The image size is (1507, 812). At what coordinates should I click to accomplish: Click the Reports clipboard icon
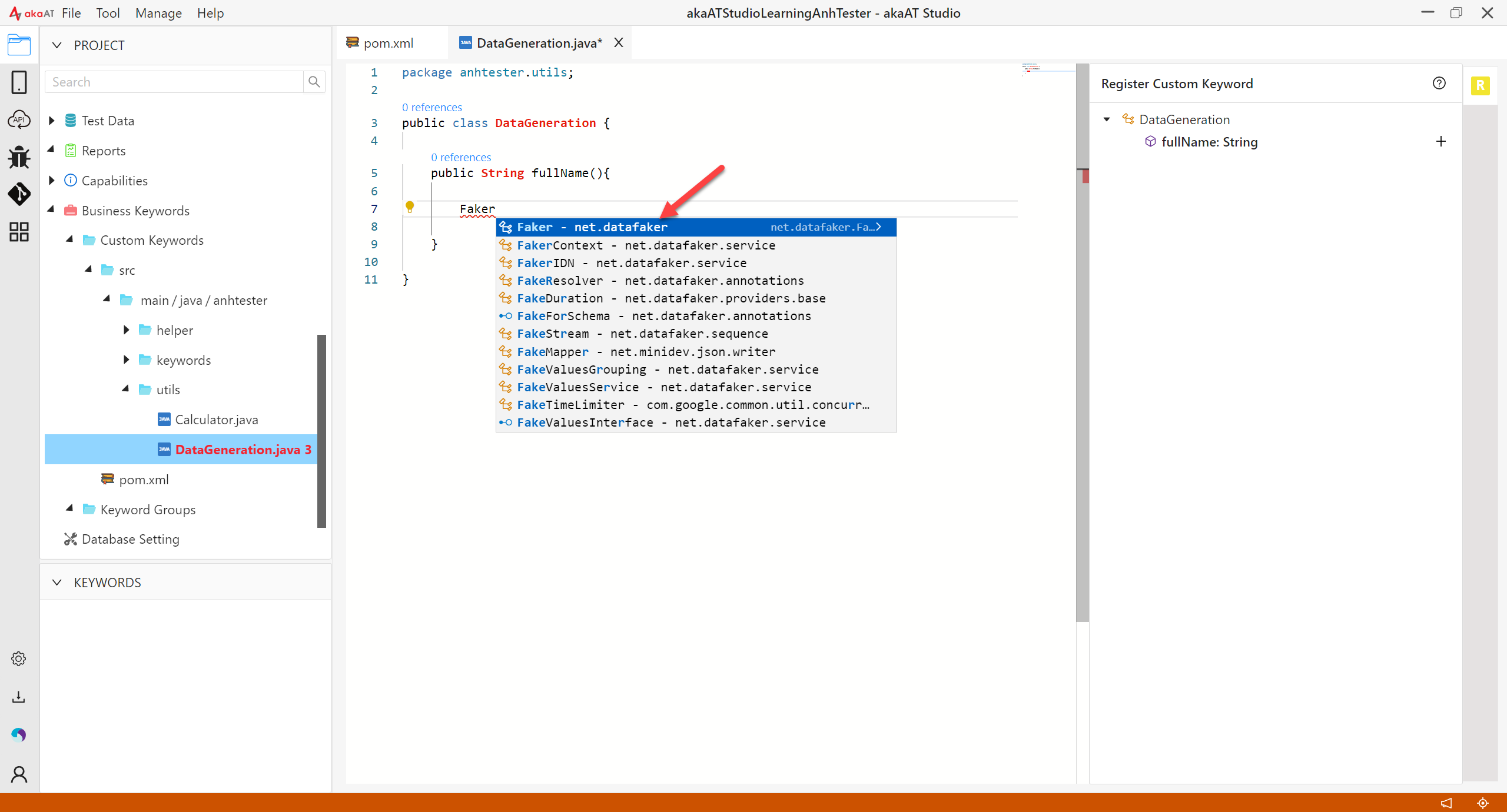(x=71, y=151)
